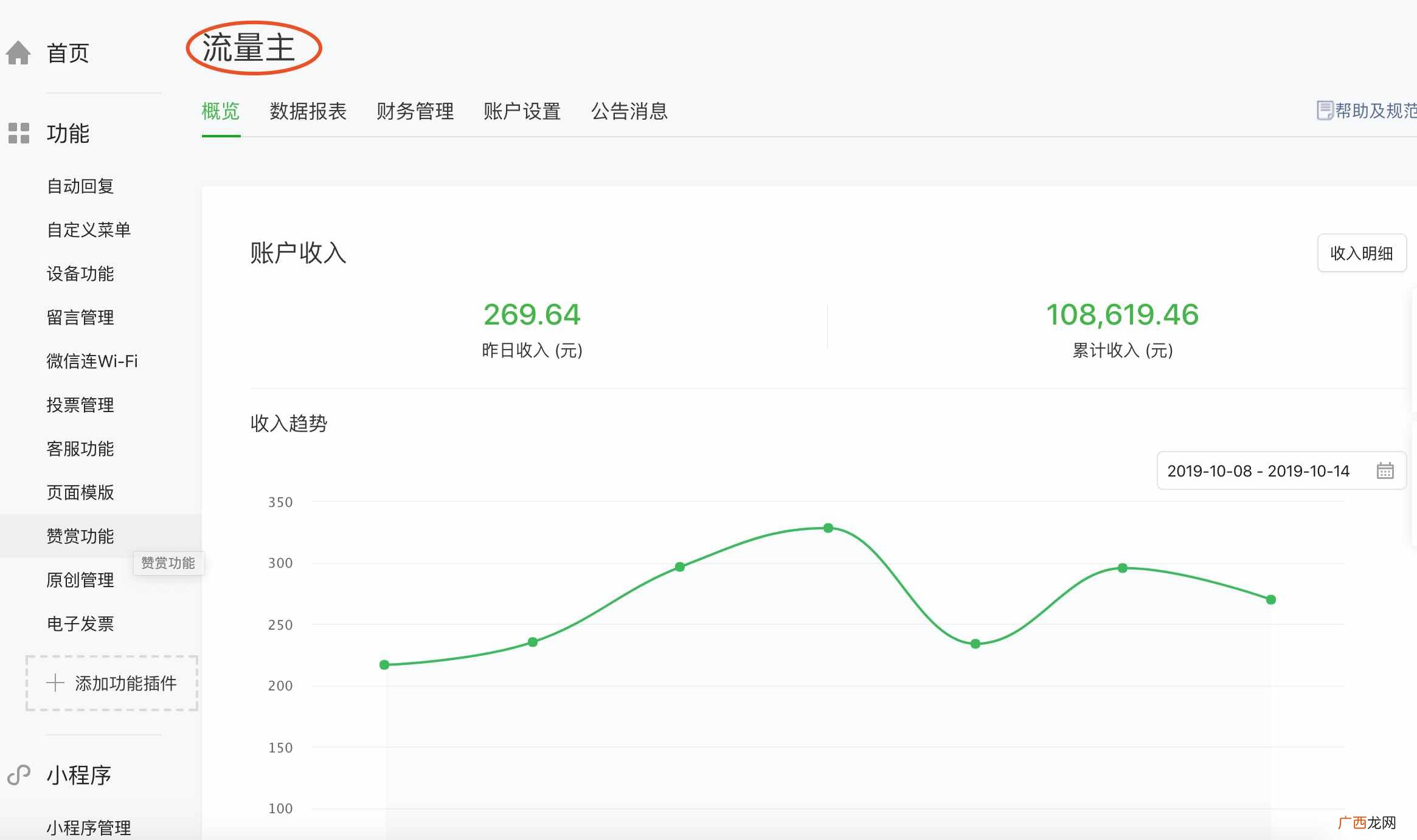Open 首页 in the sidebar
The width and height of the screenshot is (1417, 840).
[x=68, y=53]
